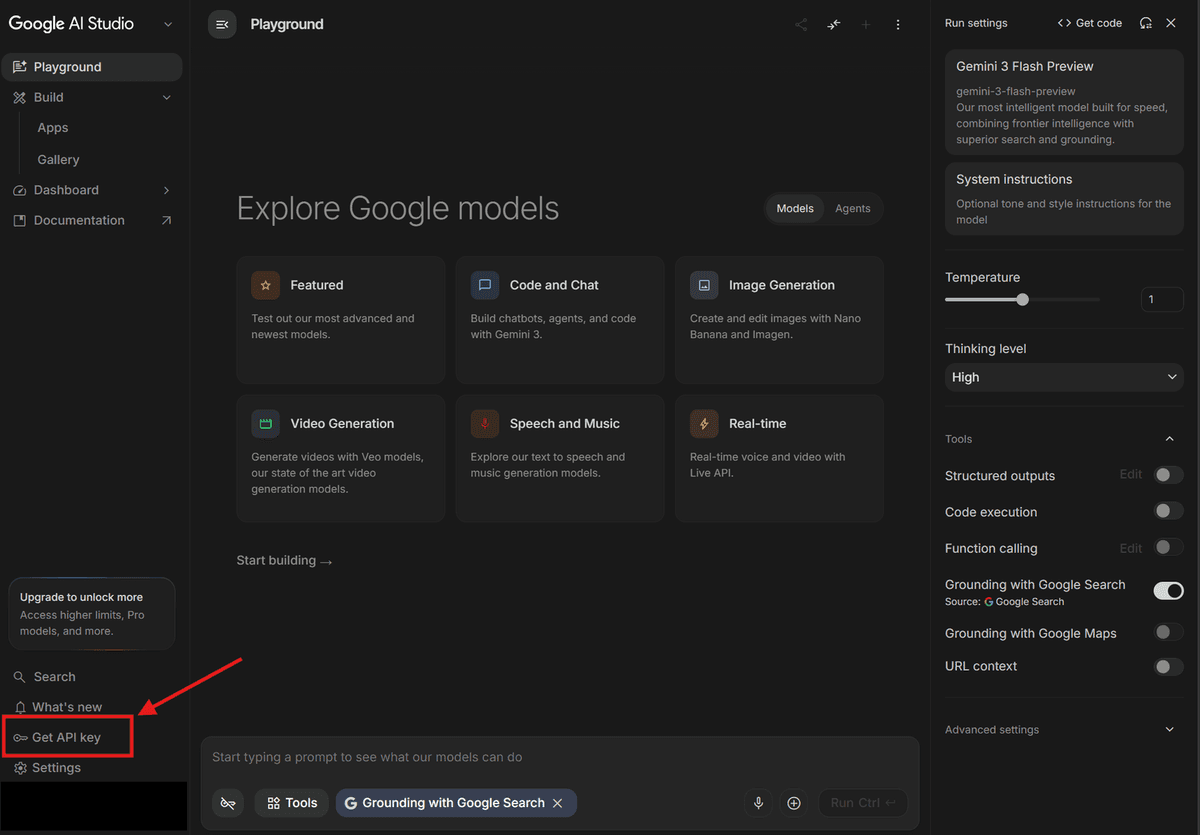
Task: Toggle off Grounding with Google Search
Action: [x=1167, y=590]
